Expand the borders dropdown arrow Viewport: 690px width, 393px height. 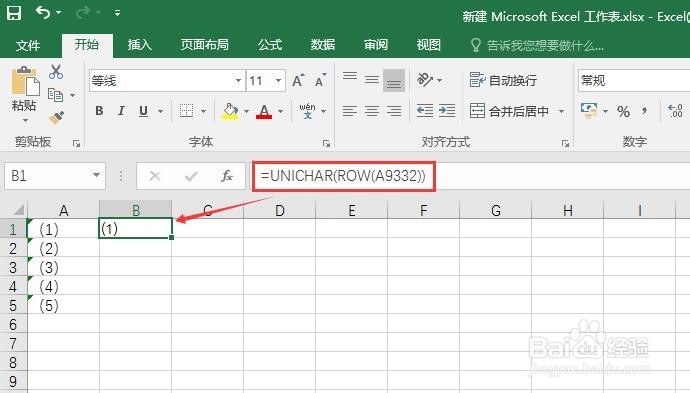(203, 111)
